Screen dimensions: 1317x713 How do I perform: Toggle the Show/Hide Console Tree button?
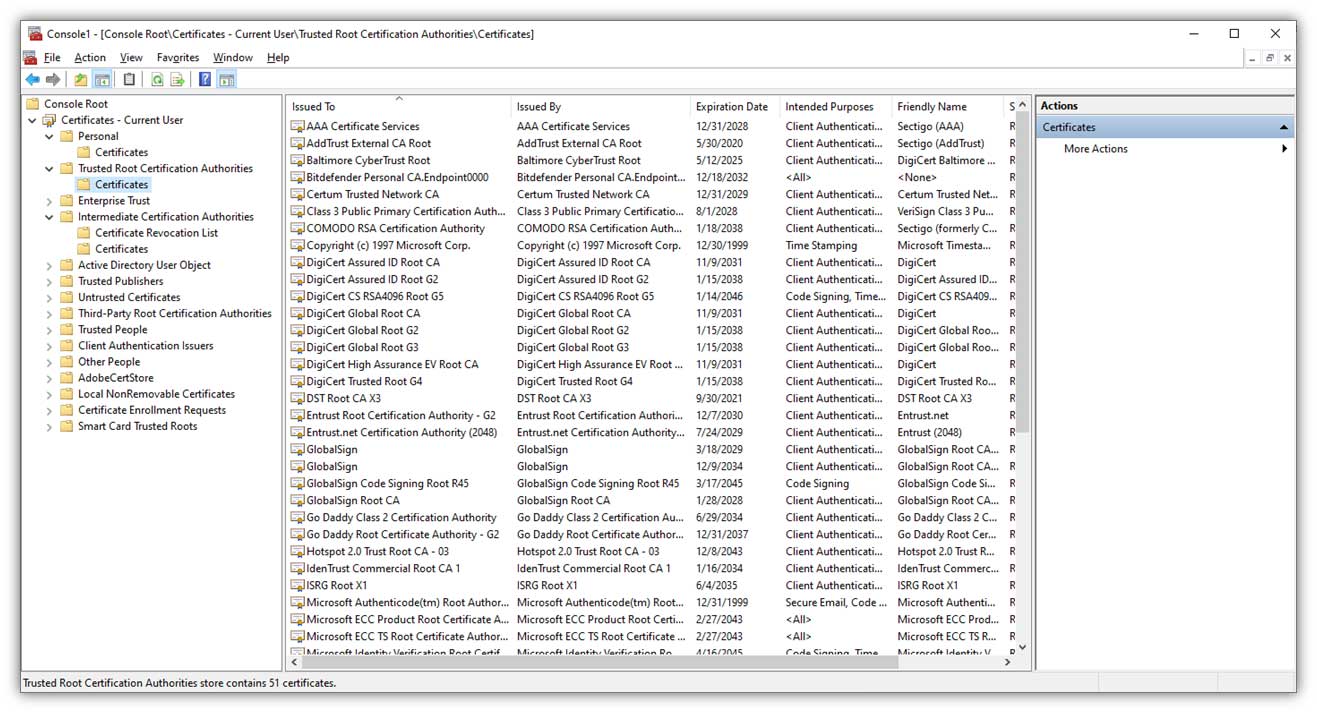tap(102, 80)
